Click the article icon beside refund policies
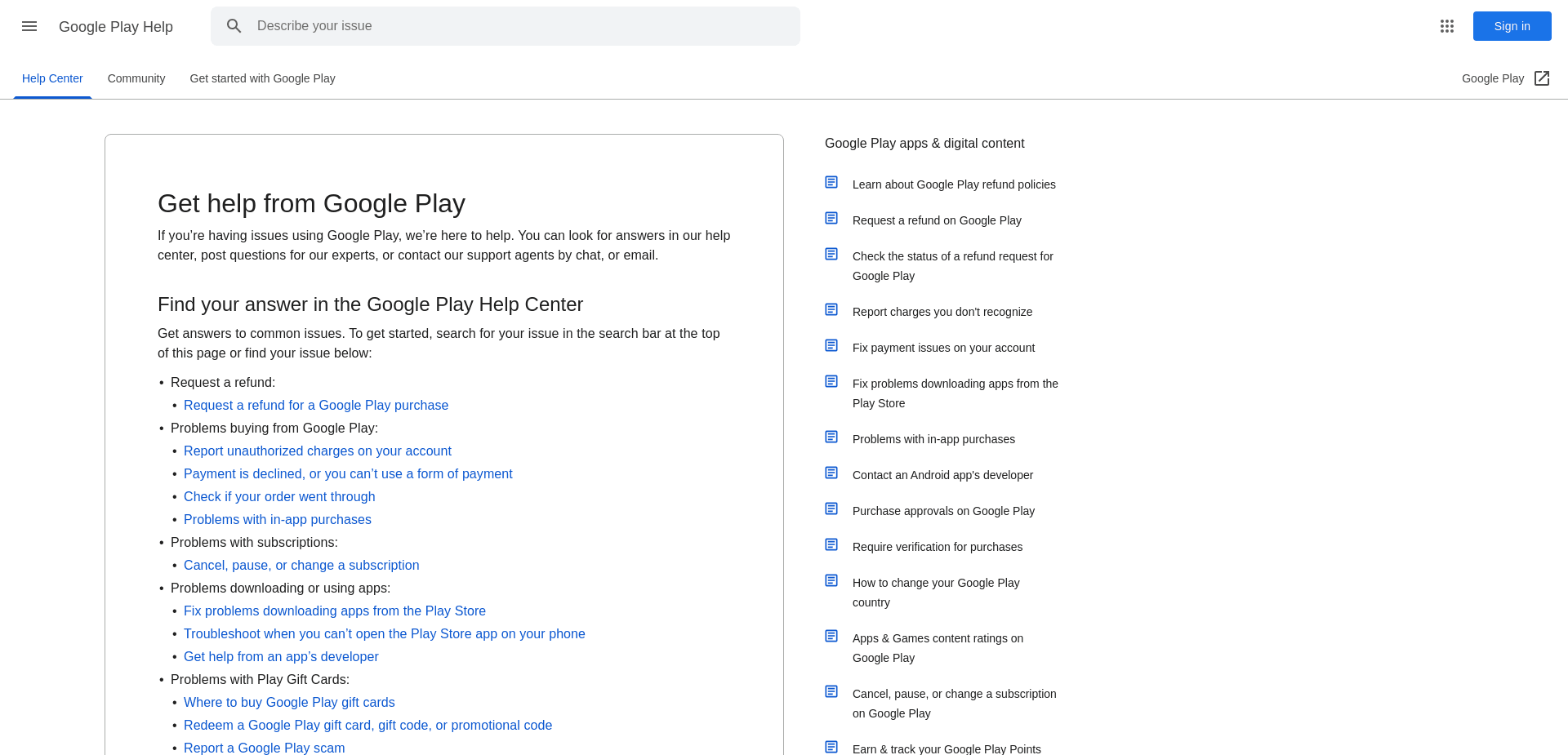 831,182
